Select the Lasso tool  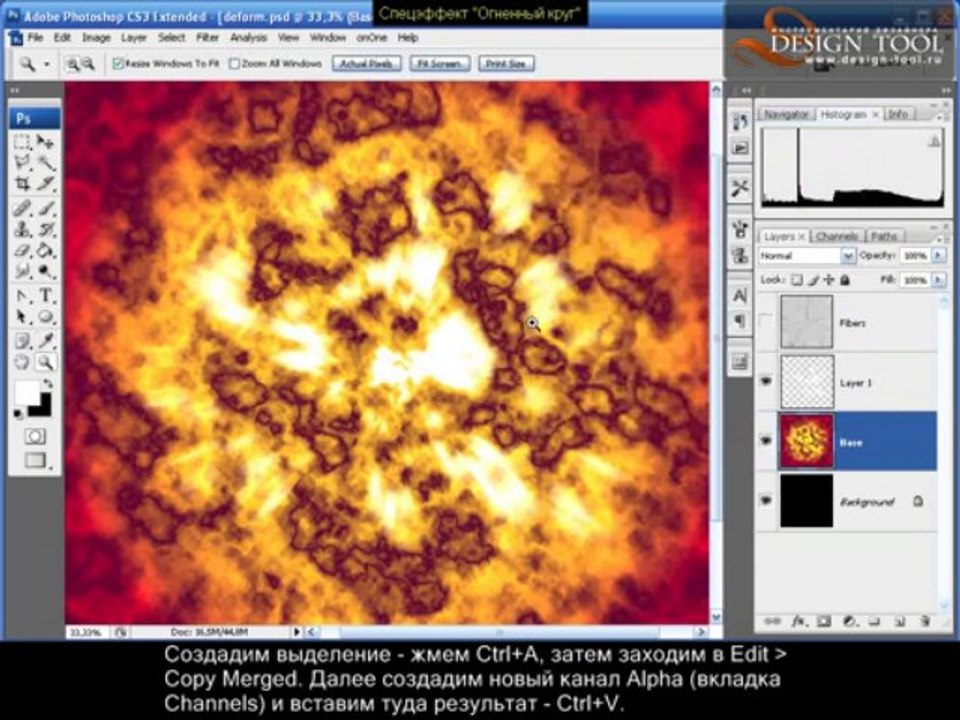point(23,163)
